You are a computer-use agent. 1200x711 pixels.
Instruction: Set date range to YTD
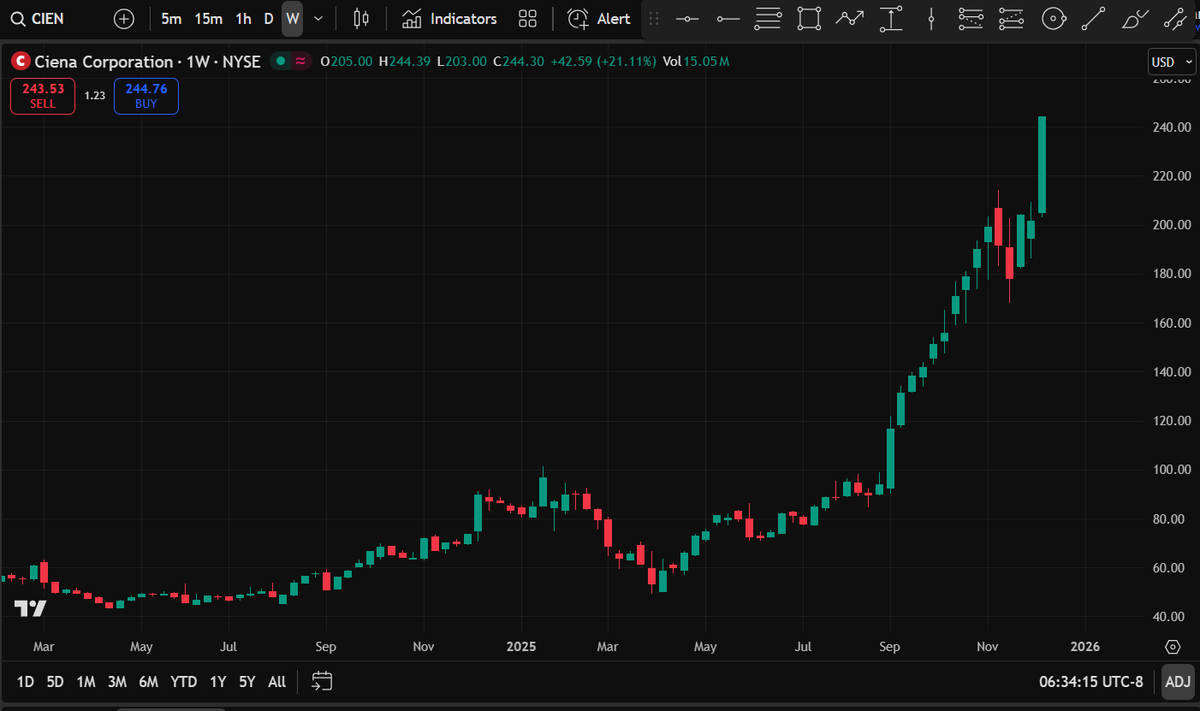point(183,682)
